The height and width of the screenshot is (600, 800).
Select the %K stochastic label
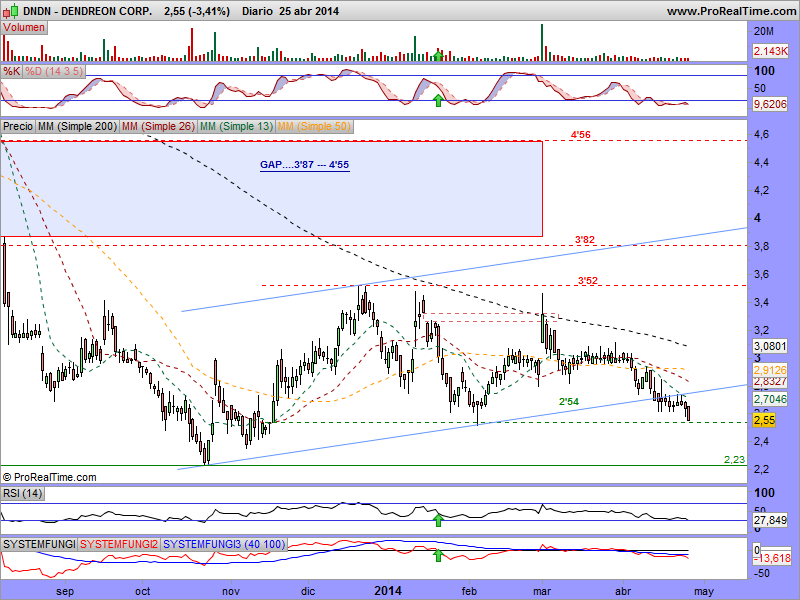tap(11, 71)
